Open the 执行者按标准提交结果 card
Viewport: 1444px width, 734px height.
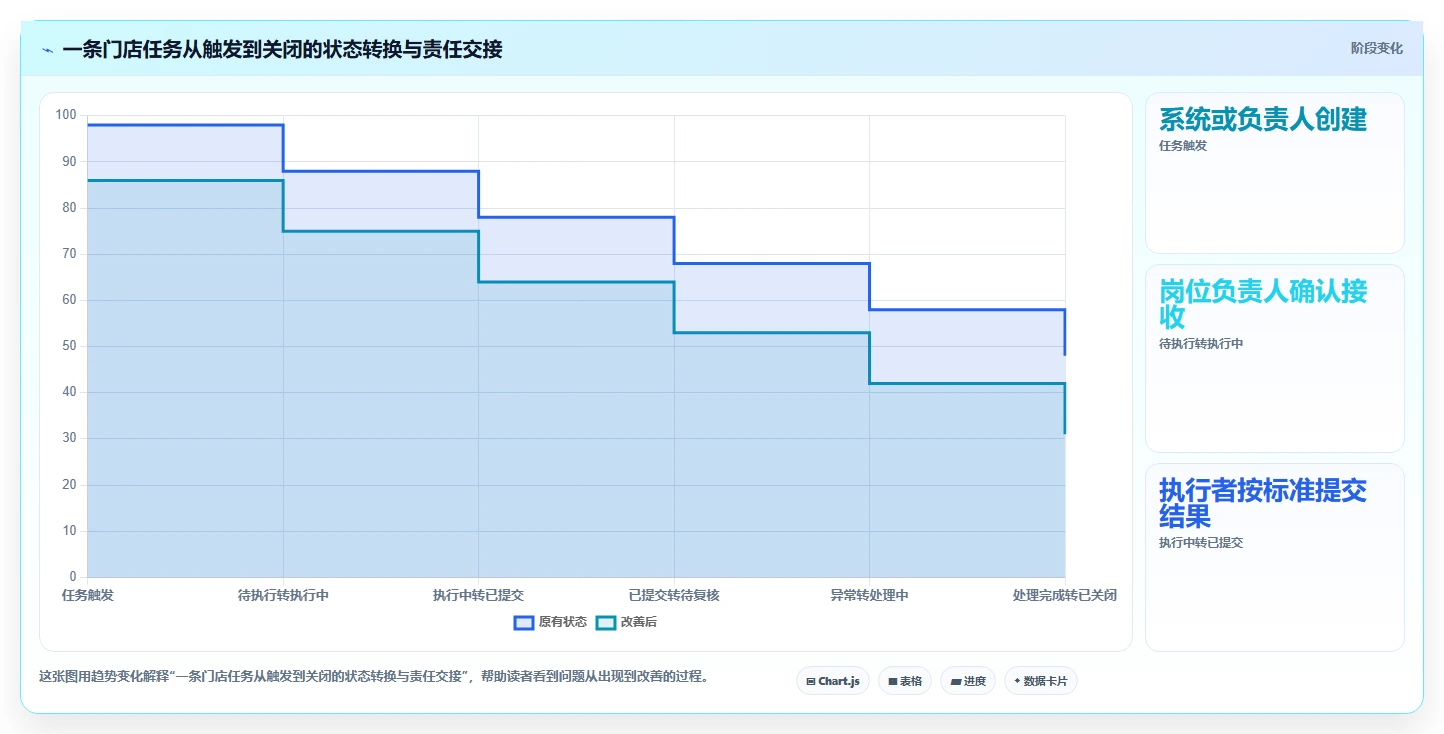coord(1274,557)
